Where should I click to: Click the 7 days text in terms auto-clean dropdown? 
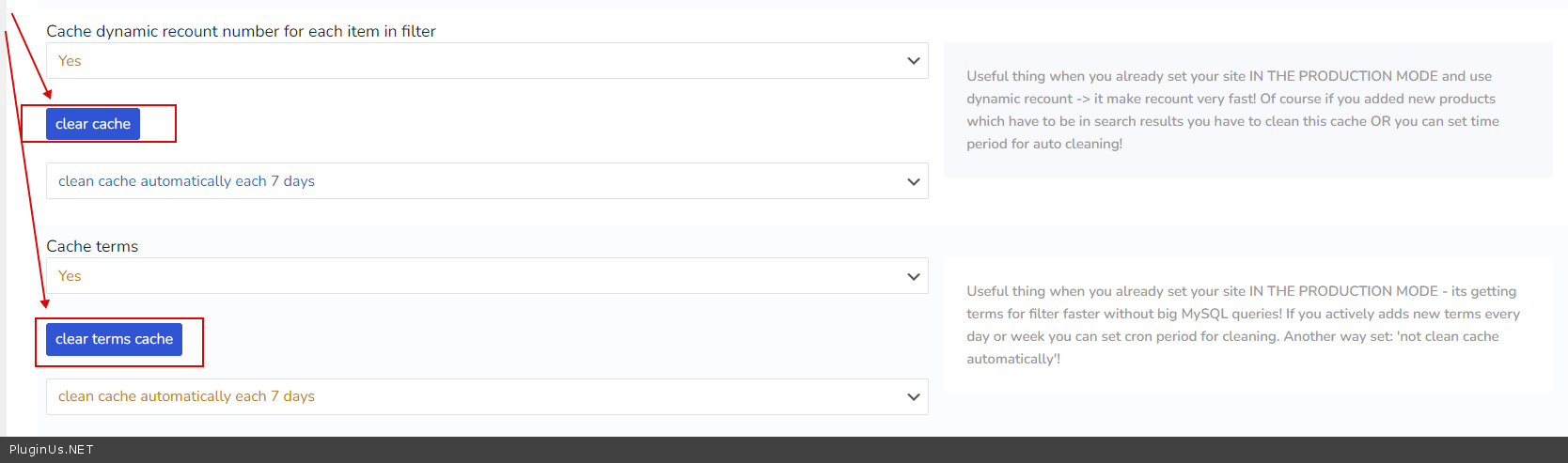[292, 396]
